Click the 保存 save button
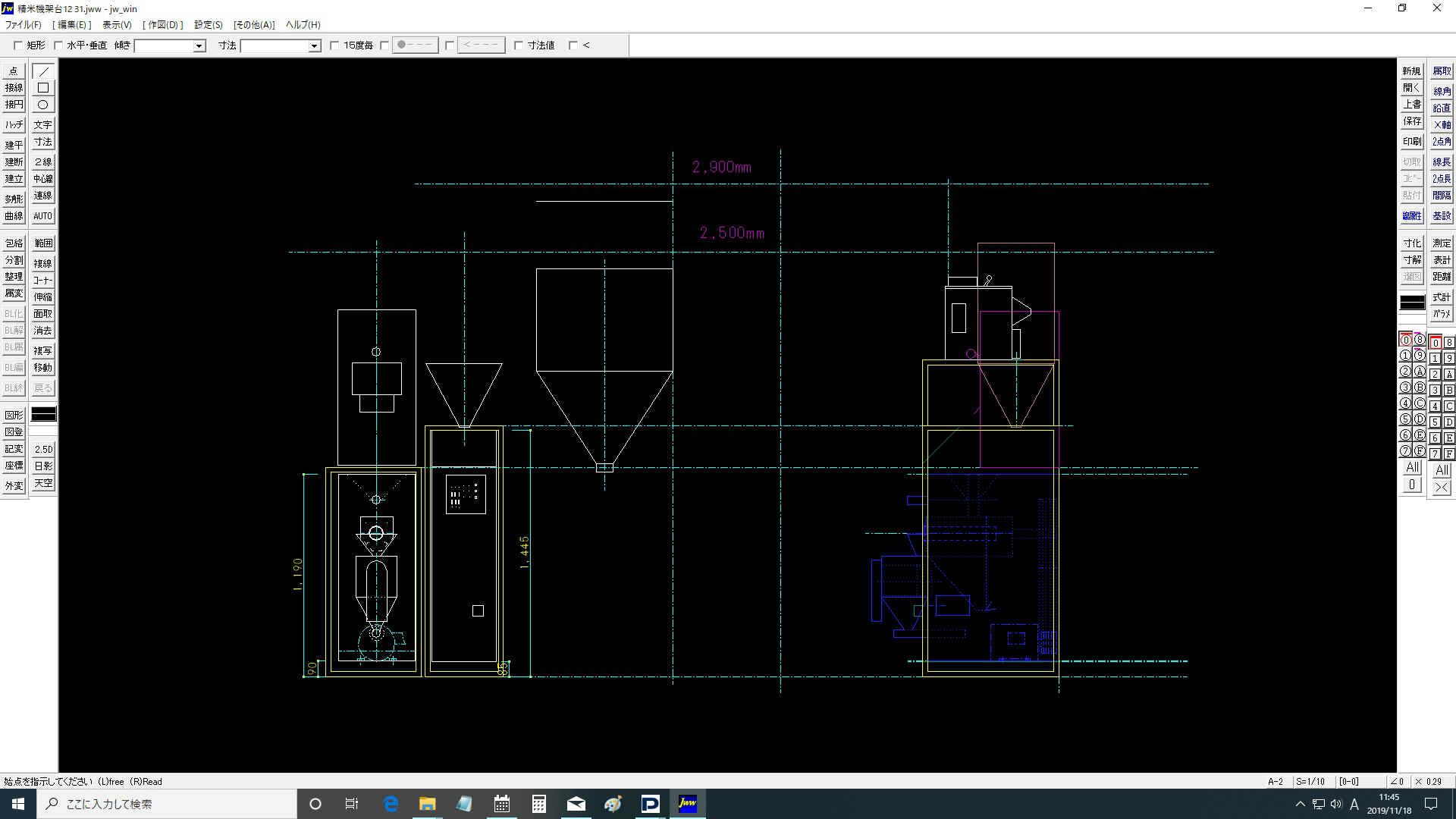The width and height of the screenshot is (1456, 819). pos(1411,121)
